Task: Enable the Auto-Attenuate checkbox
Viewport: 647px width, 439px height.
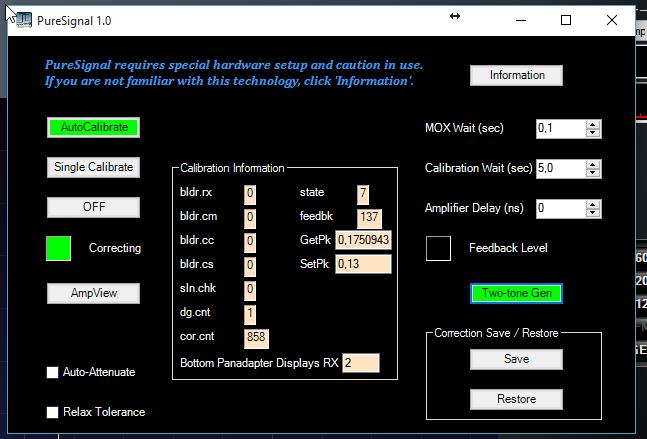Action: pos(52,372)
